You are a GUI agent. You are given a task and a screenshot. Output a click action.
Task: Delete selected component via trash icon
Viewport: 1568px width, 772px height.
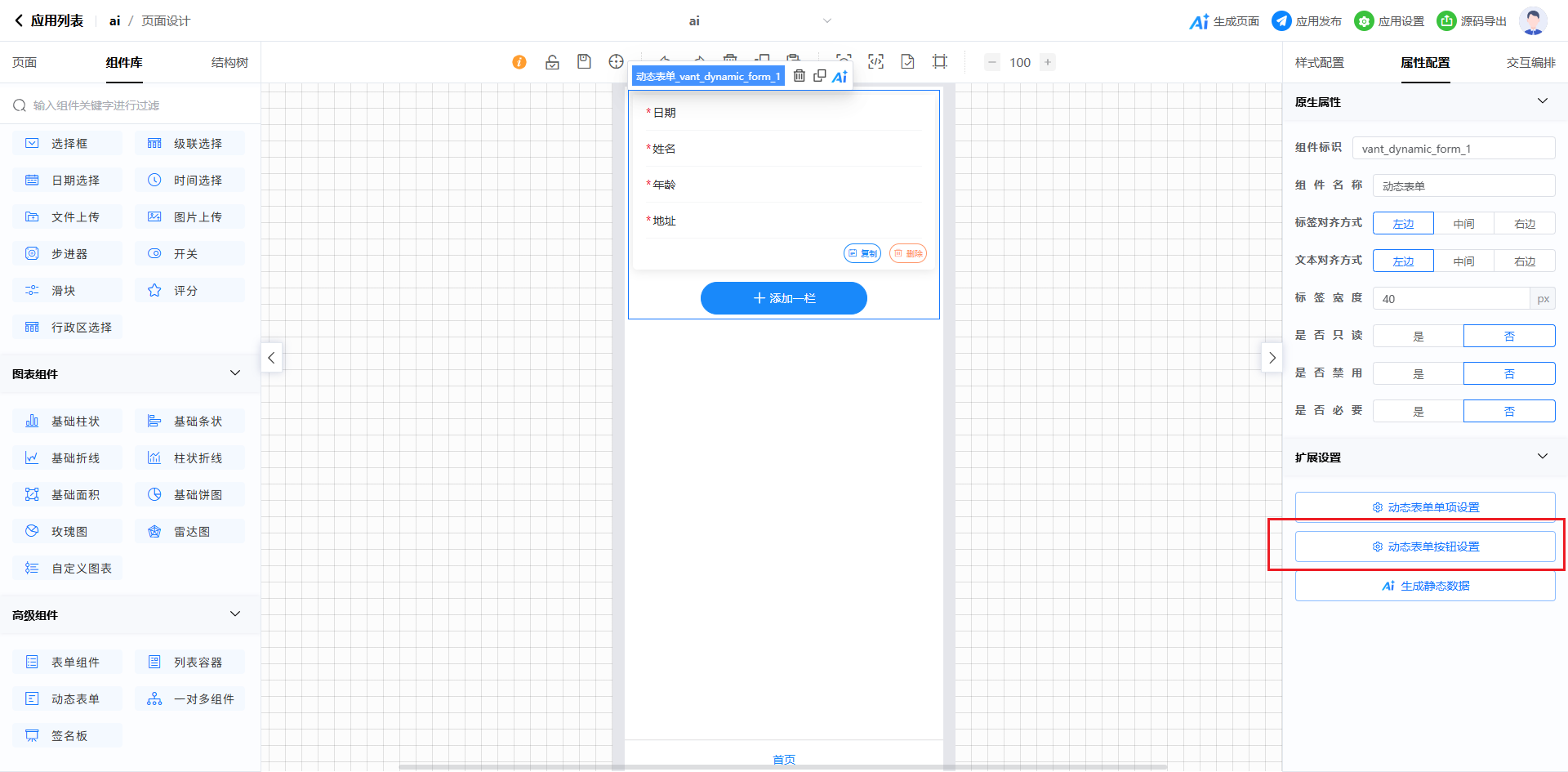[x=800, y=76]
